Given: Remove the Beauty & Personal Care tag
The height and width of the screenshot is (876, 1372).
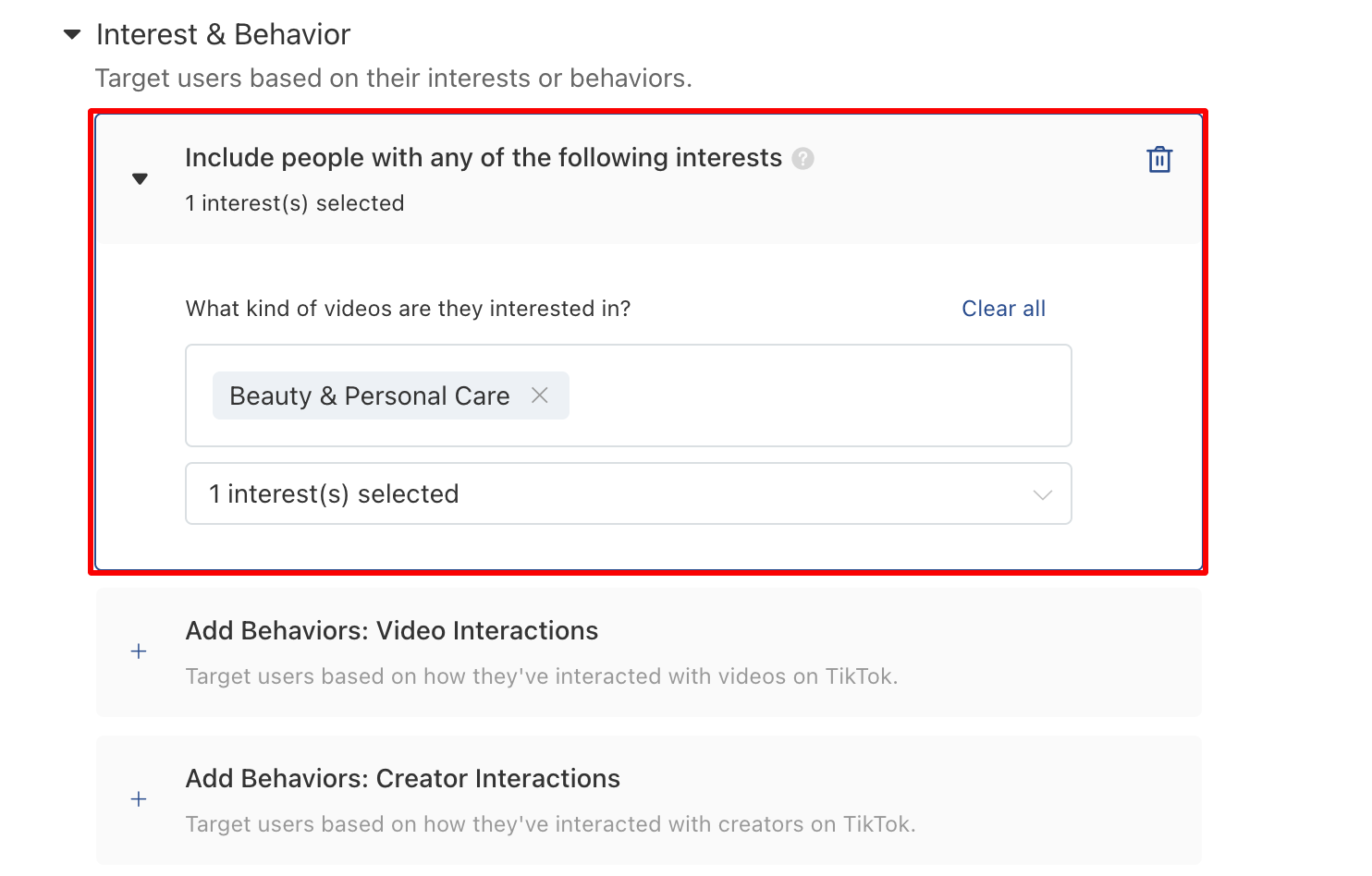Looking at the screenshot, I should point(540,395).
